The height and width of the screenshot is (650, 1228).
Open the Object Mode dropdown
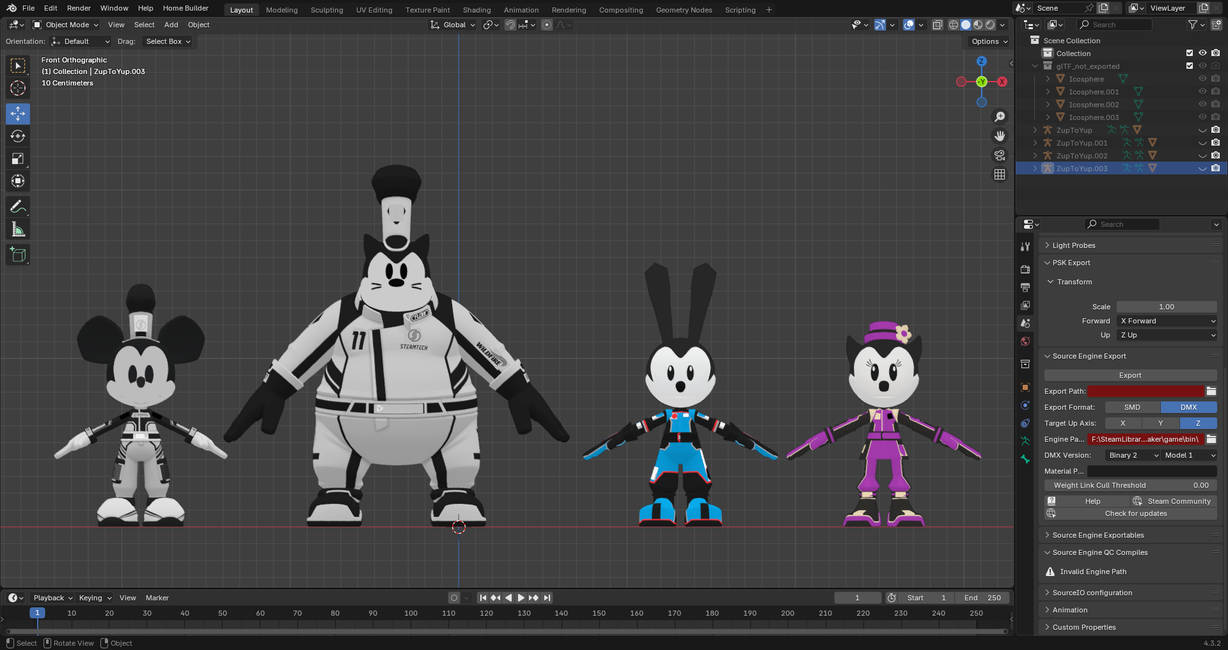[x=66, y=25]
